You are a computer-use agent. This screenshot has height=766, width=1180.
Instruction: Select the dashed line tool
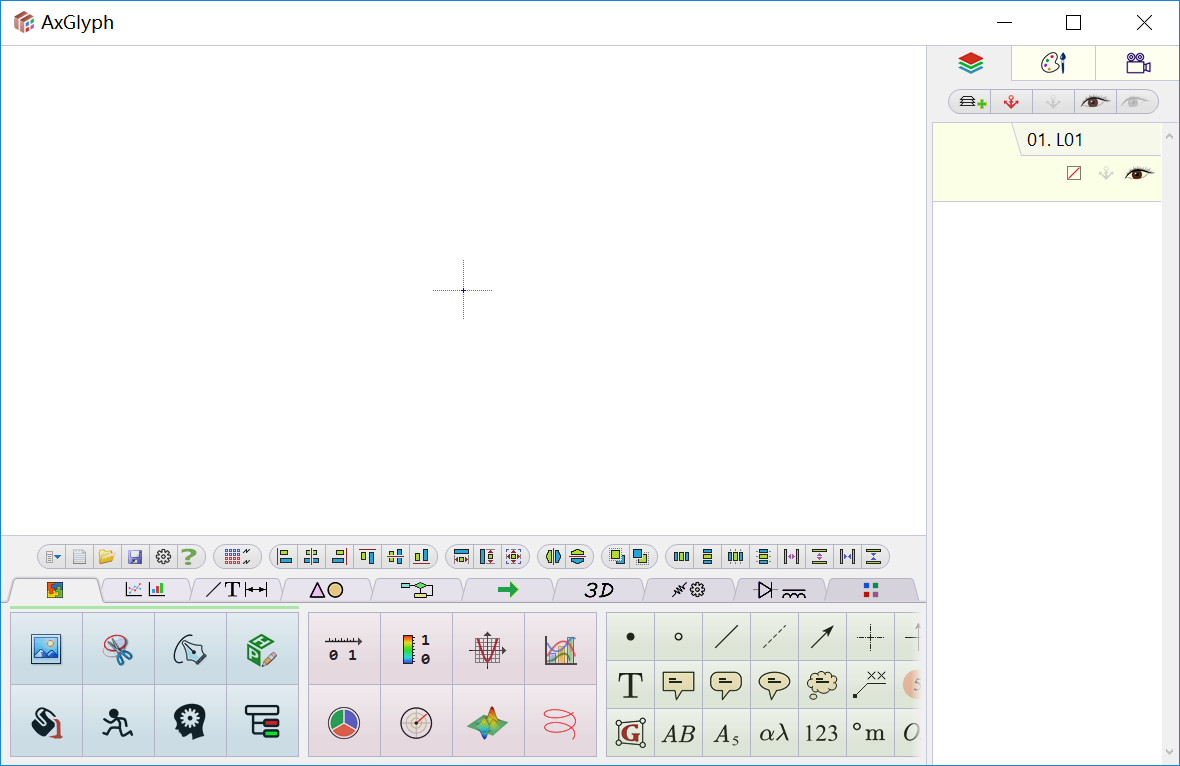[774, 637]
